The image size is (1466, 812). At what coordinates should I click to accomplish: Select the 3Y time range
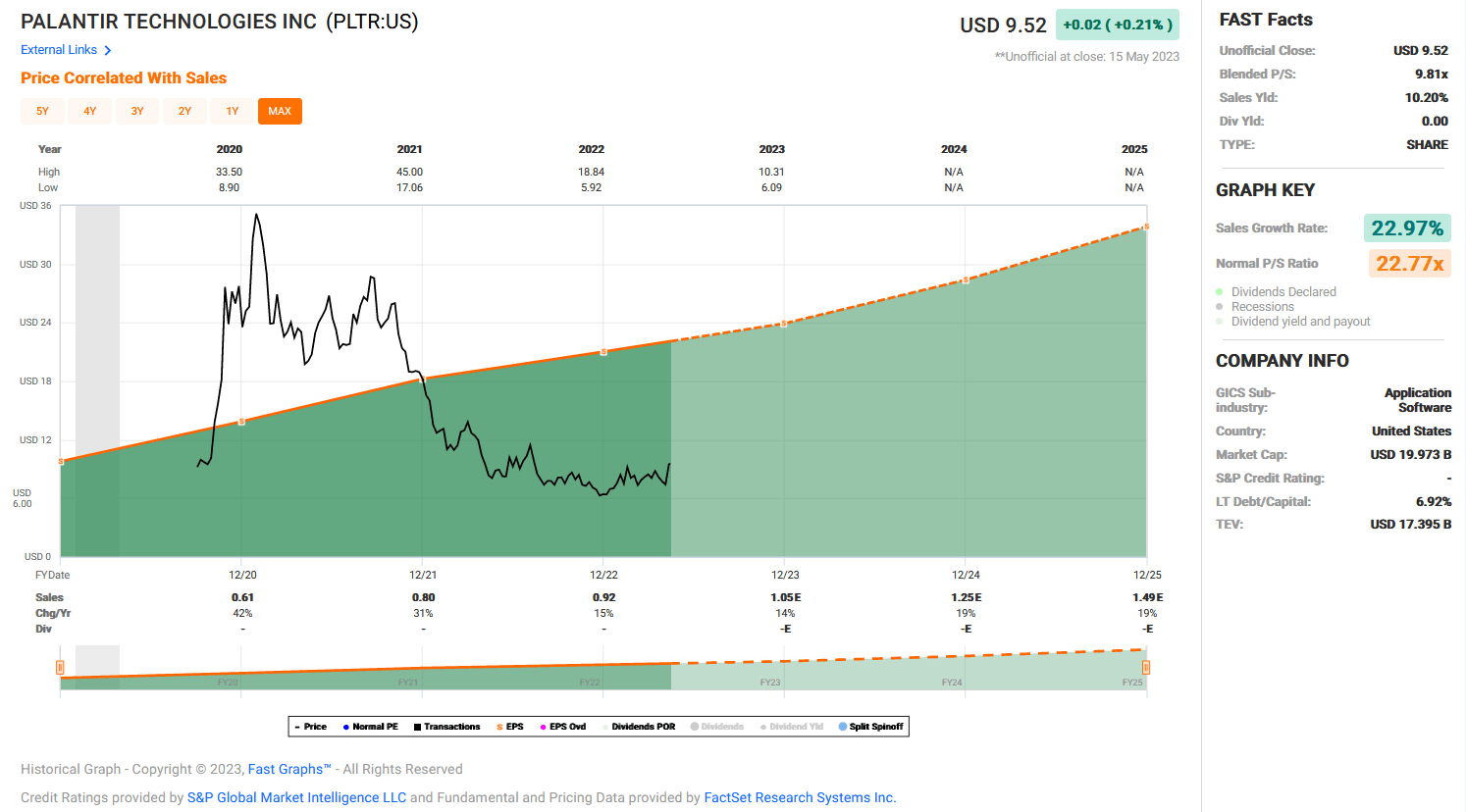(137, 112)
